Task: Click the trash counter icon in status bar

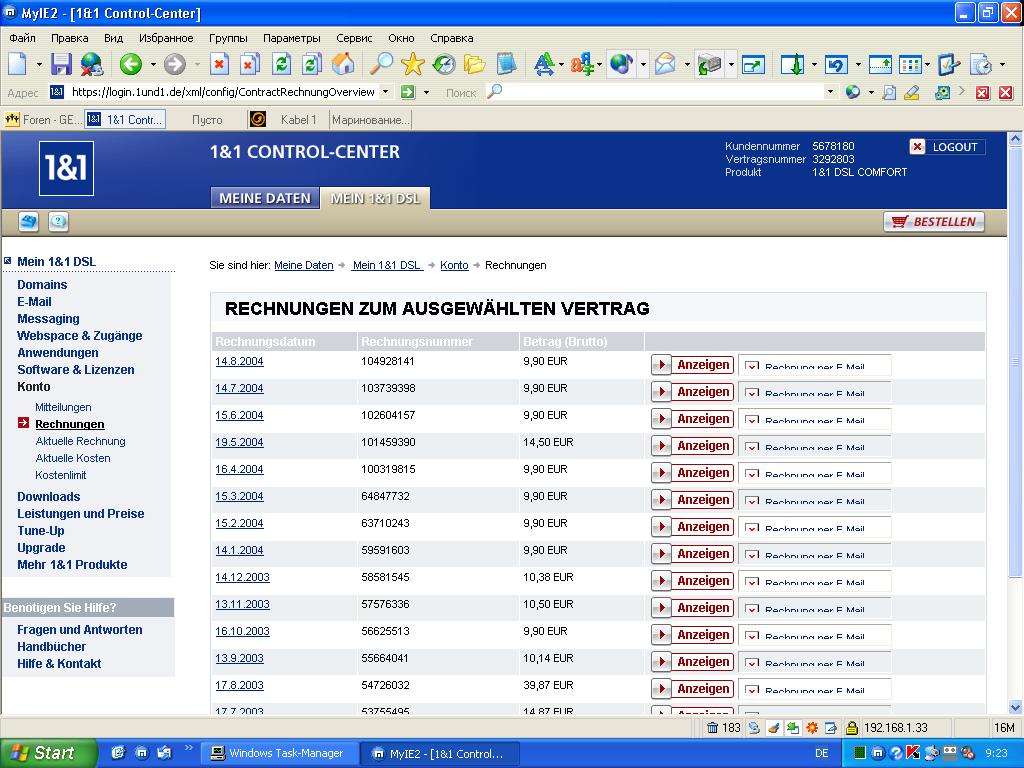Action: tap(712, 728)
